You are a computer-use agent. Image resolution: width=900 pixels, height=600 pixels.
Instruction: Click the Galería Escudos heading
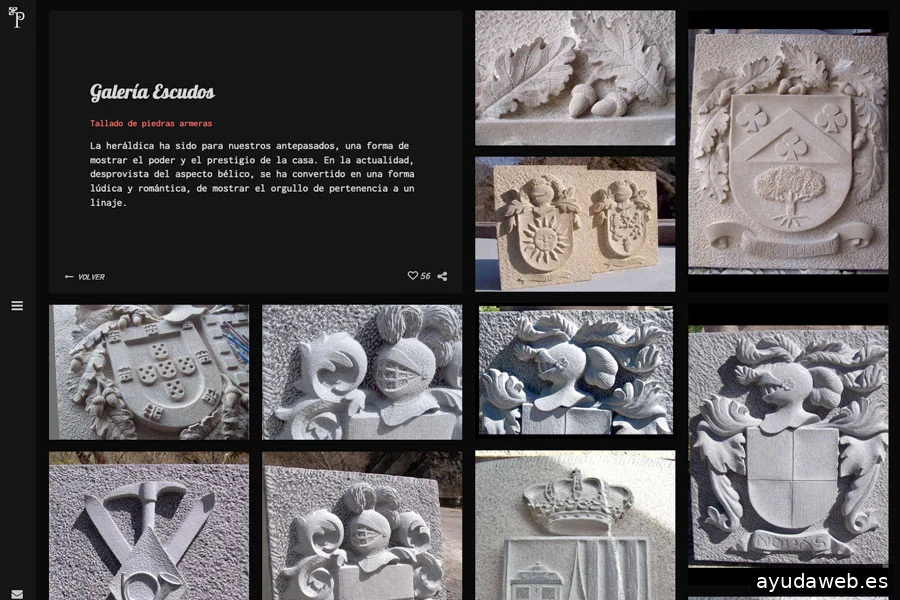coord(152,93)
